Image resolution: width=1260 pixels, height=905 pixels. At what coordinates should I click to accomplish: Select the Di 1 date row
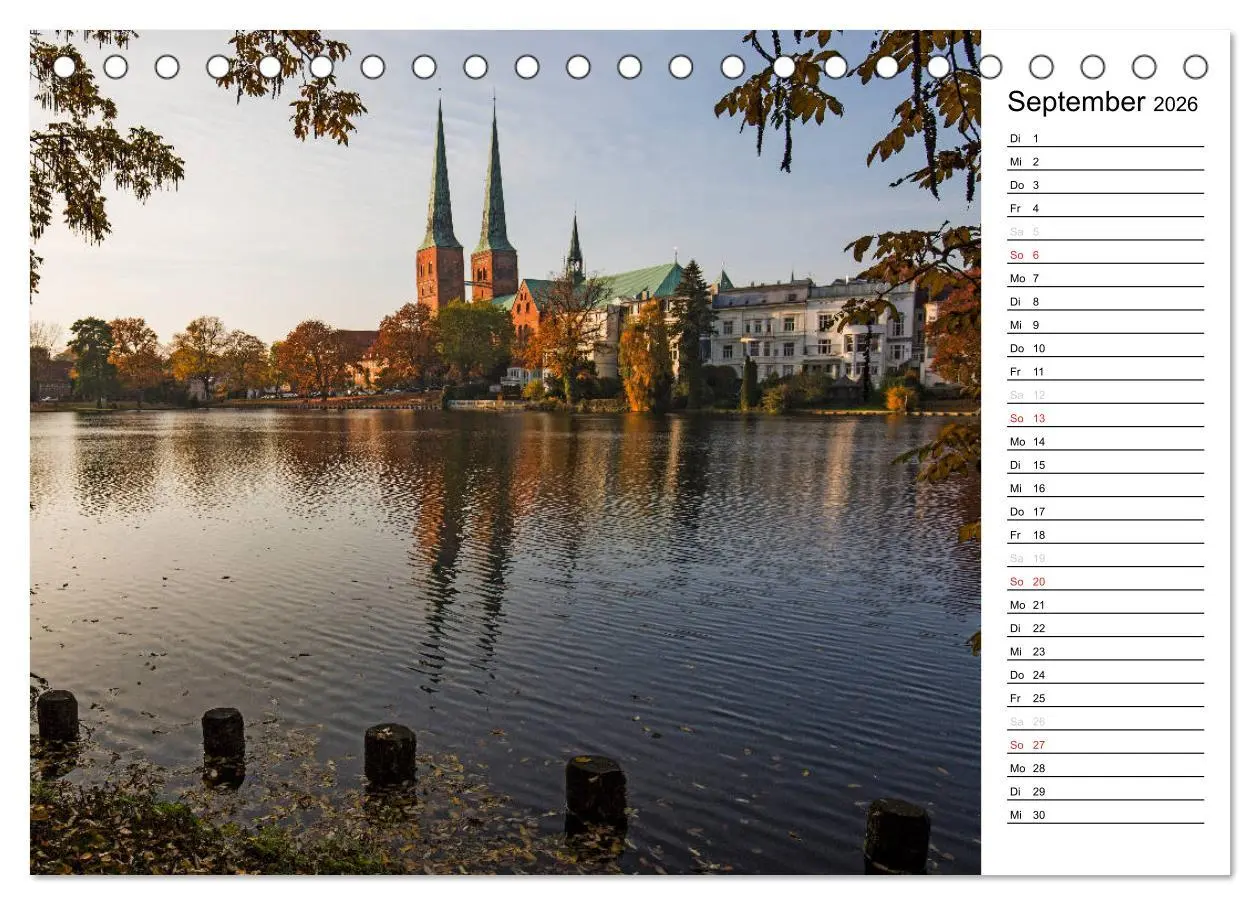coord(1105,138)
